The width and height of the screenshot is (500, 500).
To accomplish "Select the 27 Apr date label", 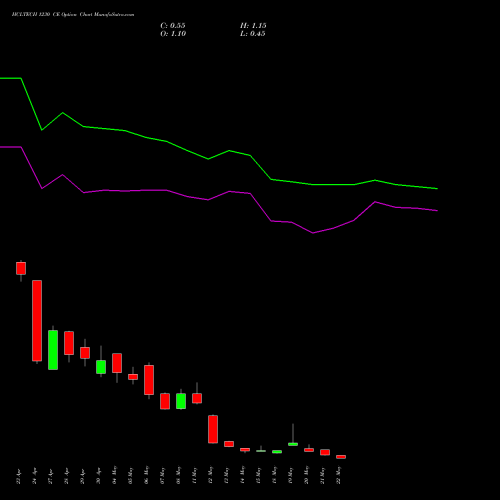I will 51,476.
